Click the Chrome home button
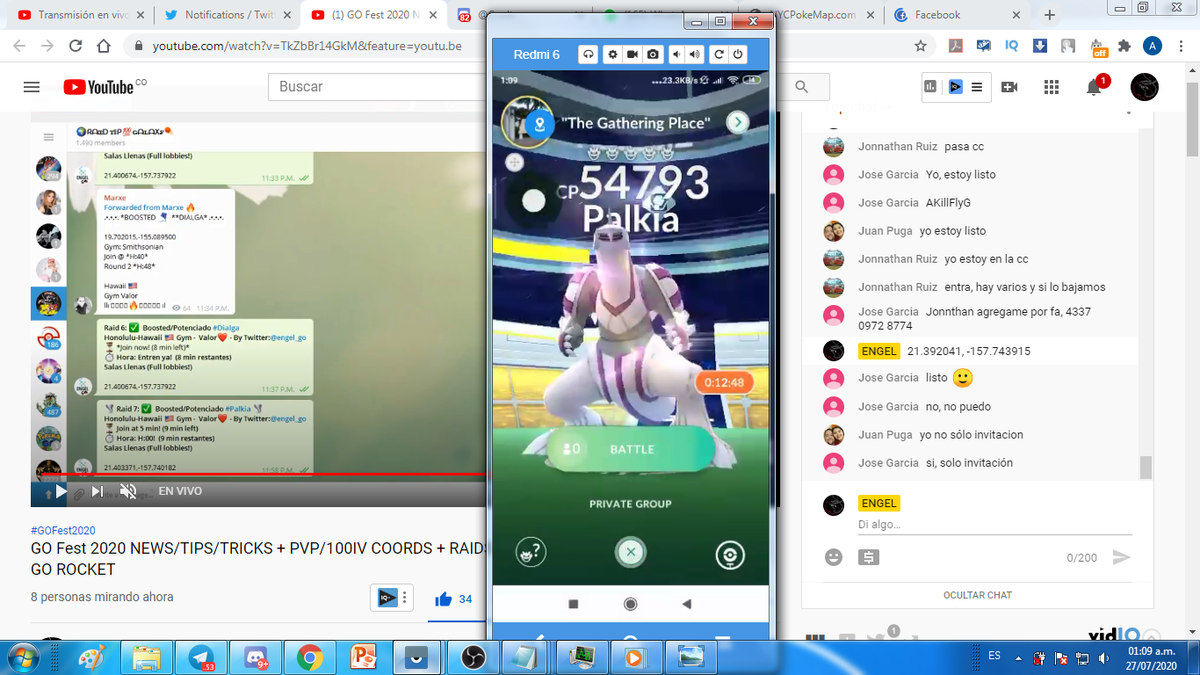1200x675 pixels. [x=103, y=46]
